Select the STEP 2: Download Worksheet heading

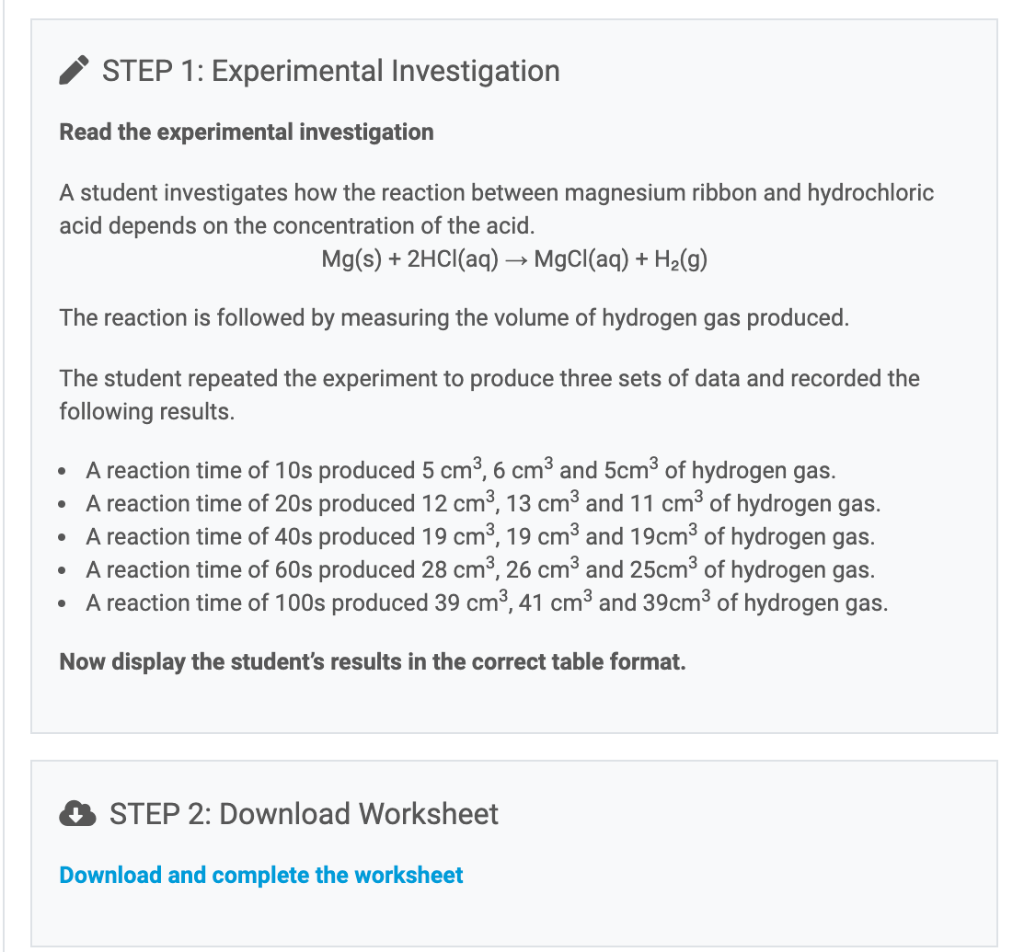pyautogui.click(x=303, y=814)
